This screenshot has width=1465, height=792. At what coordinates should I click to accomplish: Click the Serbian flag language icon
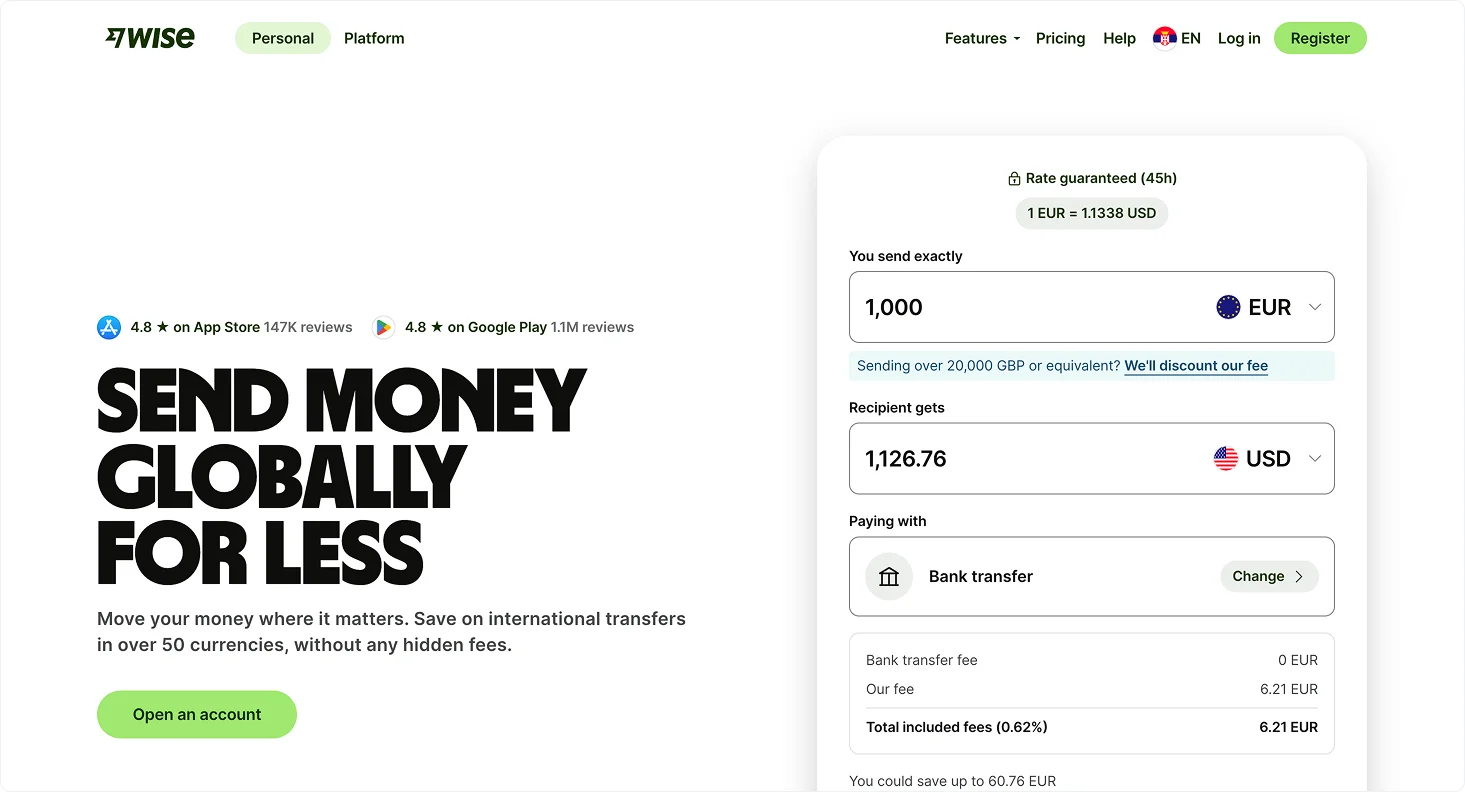click(x=1164, y=38)
